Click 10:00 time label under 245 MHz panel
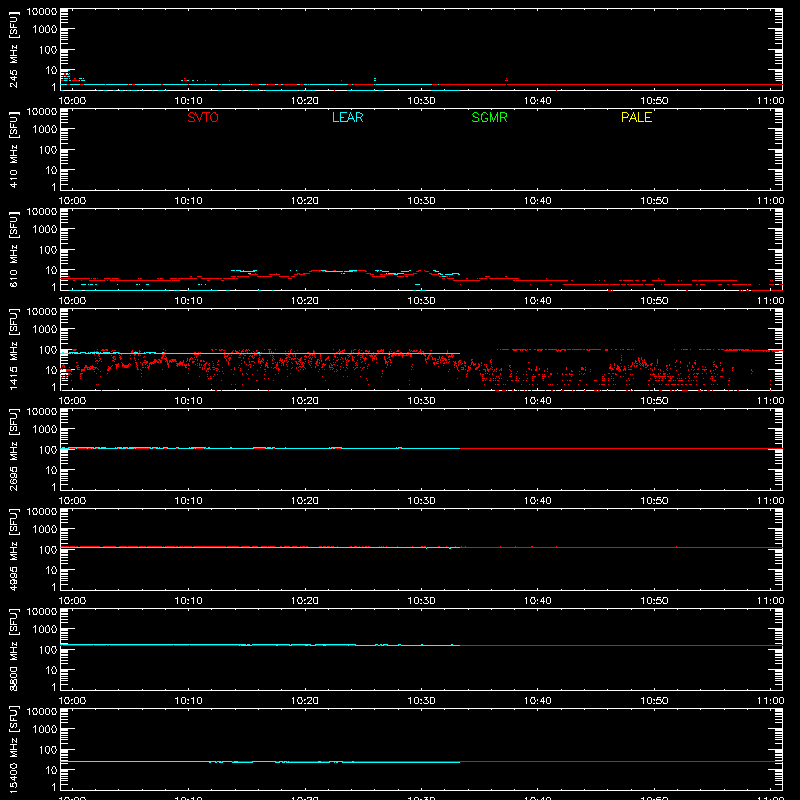Viewport: 800px width, 800px height. pyautogui.click(x=72, y=101)
